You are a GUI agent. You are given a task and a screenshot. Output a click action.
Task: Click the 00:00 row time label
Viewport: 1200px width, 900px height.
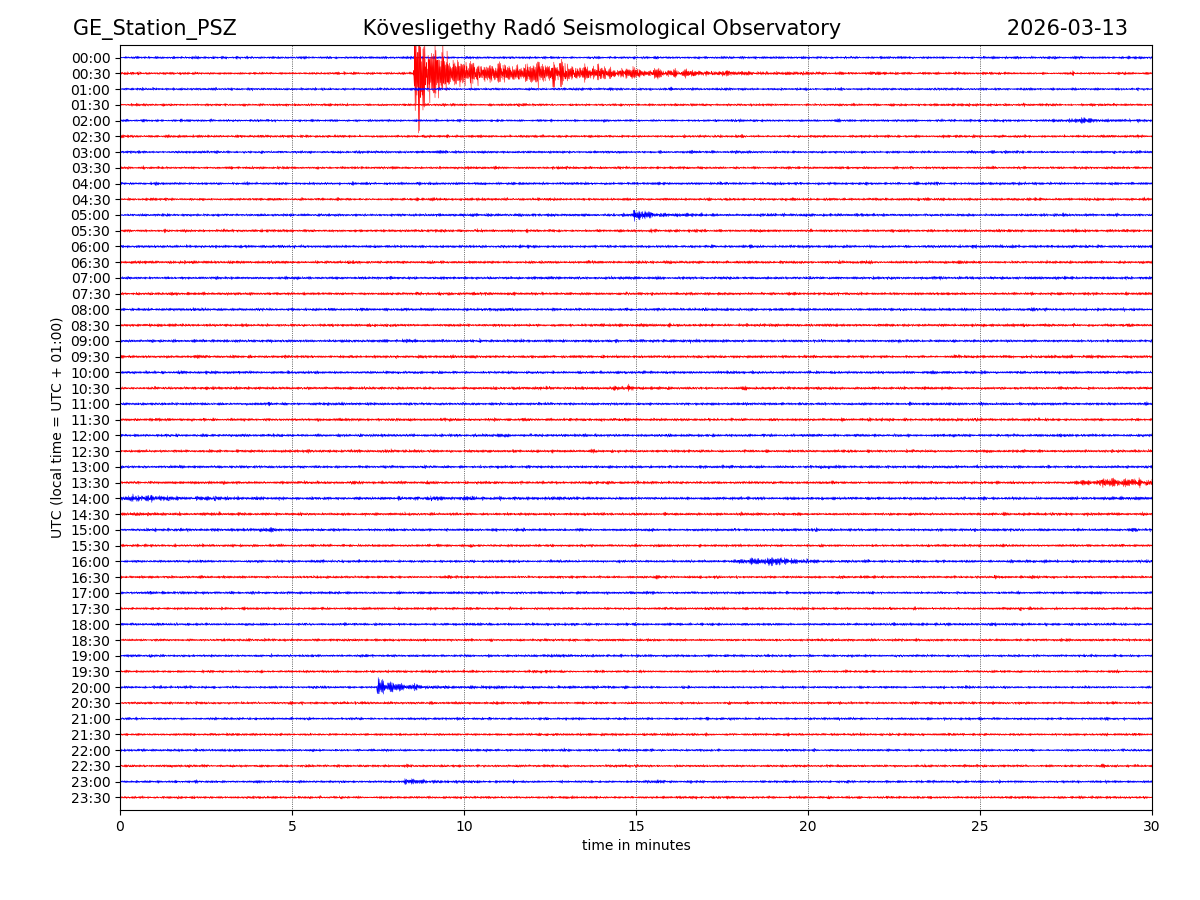[91, 58]
